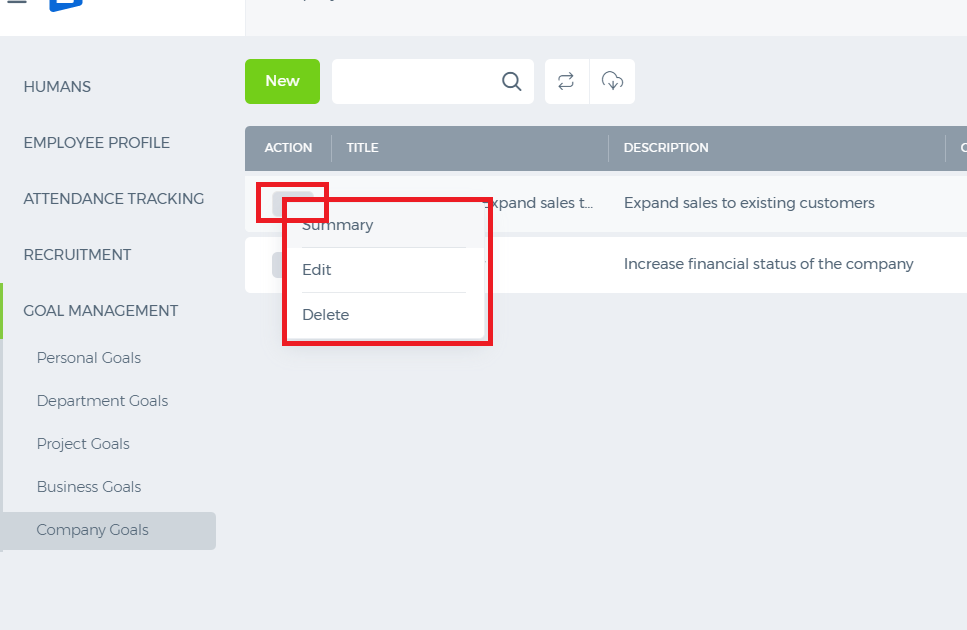The image size is (967, 630).
Task: Click the refresh arrows icon
Action: pyautogui.click(x=566, y=81)
